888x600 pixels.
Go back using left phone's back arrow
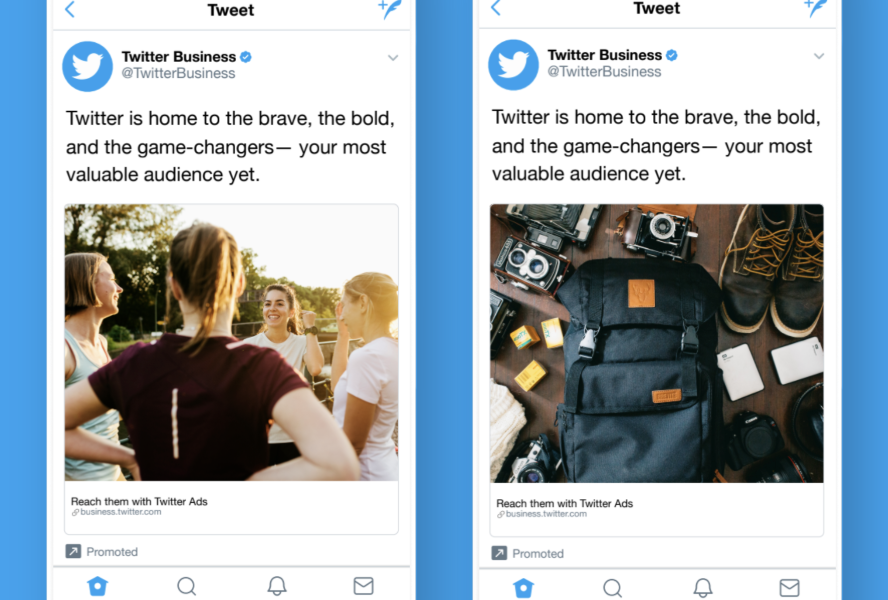pos(70,10)
